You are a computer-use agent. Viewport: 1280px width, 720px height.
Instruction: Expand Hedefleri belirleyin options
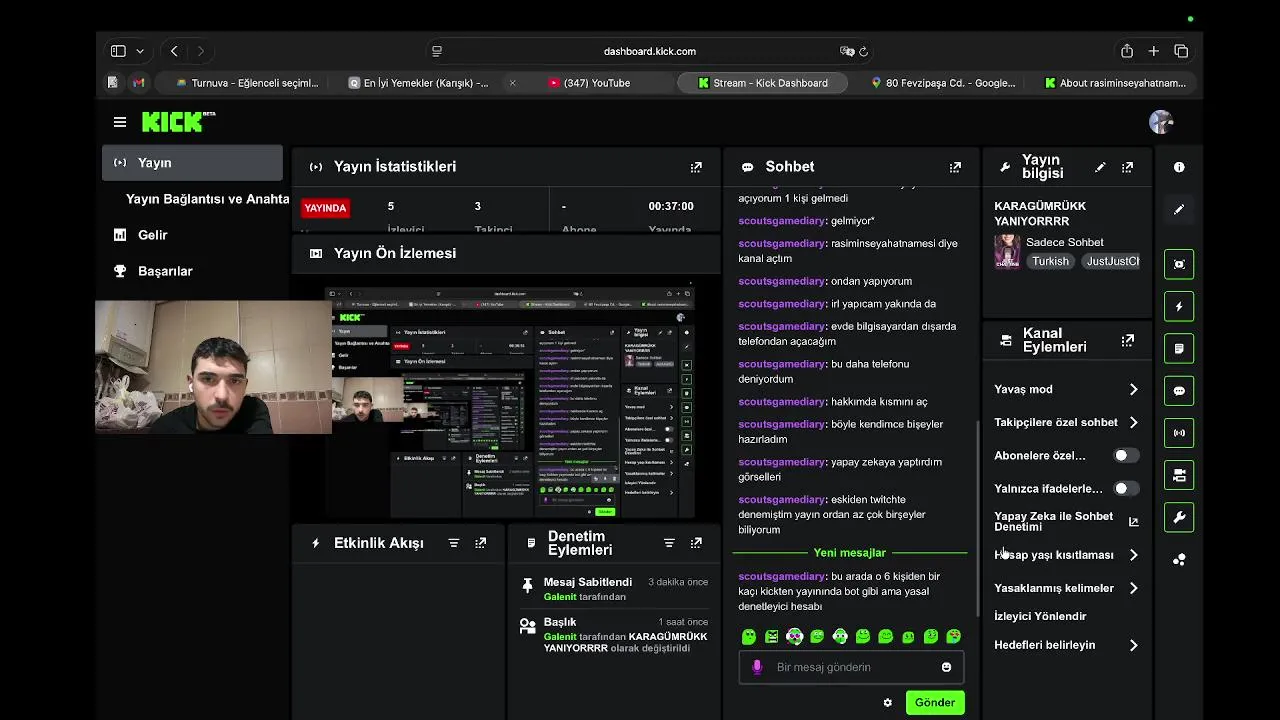pos(1066,645)
